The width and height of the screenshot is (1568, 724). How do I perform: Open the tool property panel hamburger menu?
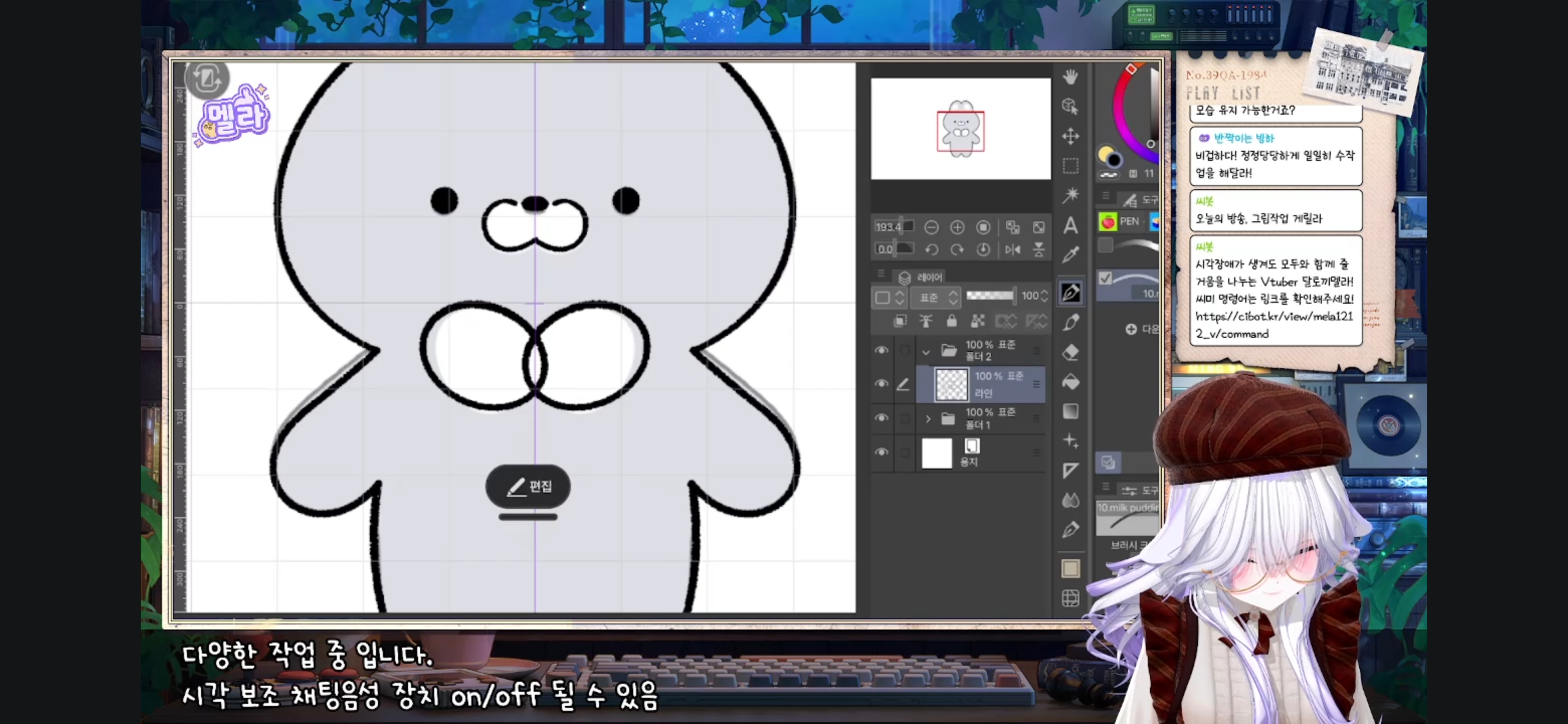1106,487
